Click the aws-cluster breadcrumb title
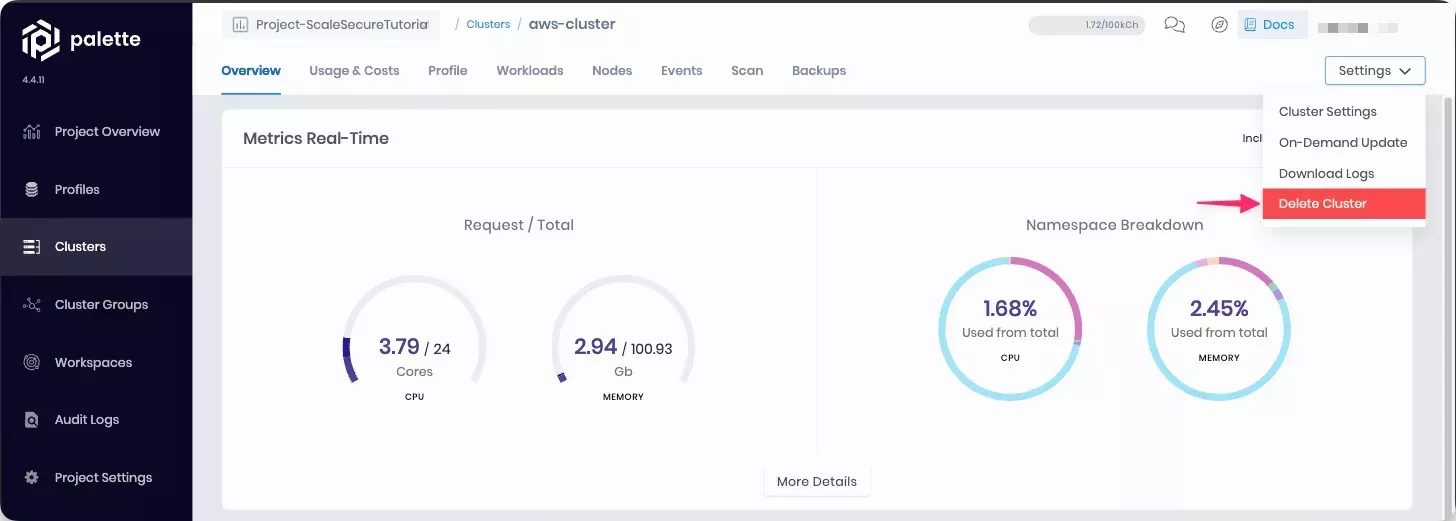The width and height of the screenshot is (1456, 521). pyautogui.click(x=572, y=24)
